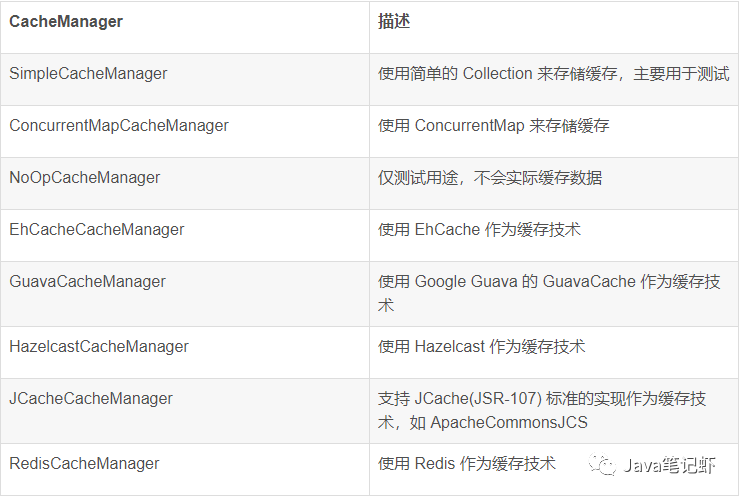The width and height of the screenshot is (739, 497).
Task: Click NoOpCacheManager table cell
Action: tap(185, 183)
